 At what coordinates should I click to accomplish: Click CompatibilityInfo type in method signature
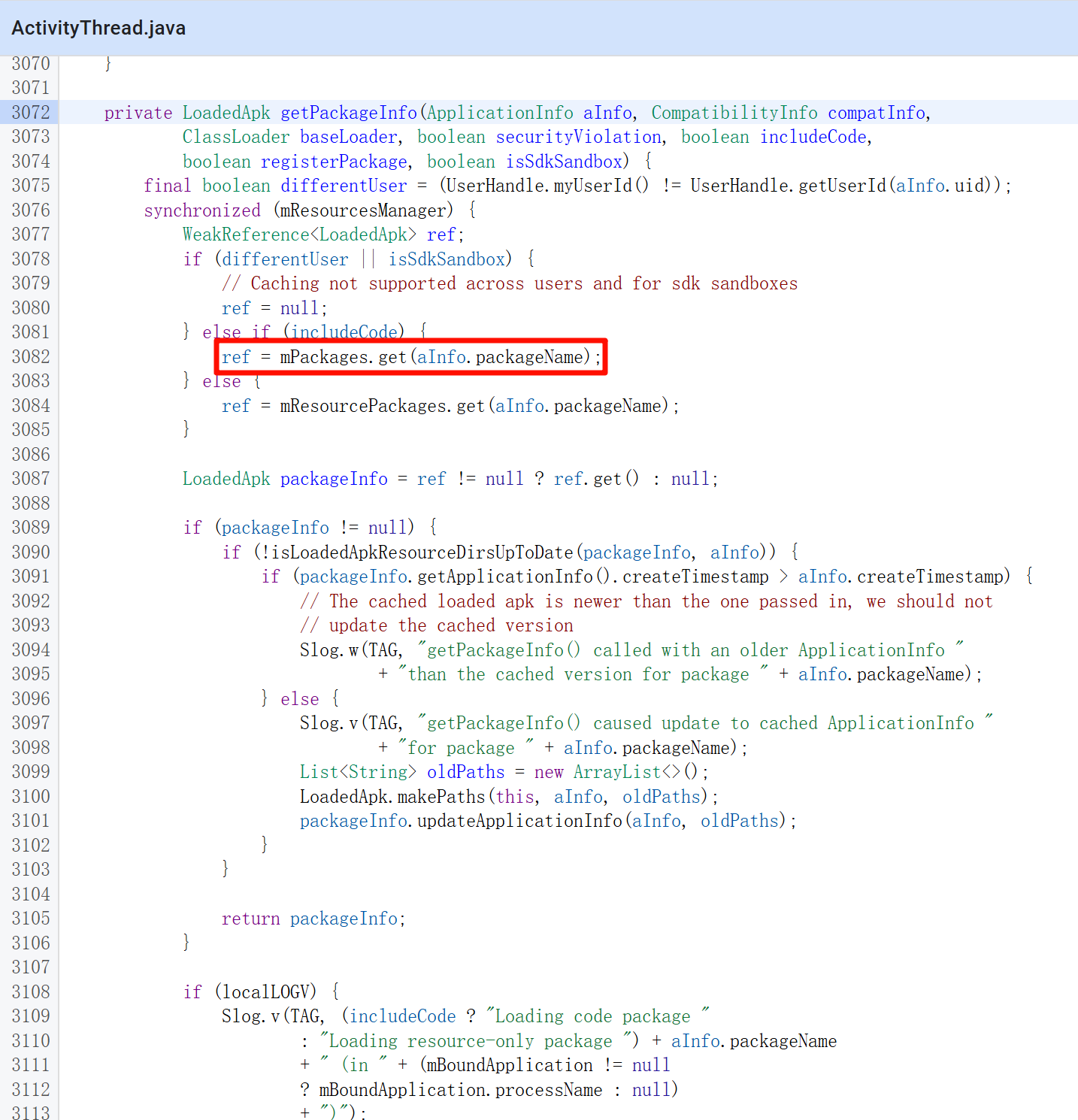point(734,113)
